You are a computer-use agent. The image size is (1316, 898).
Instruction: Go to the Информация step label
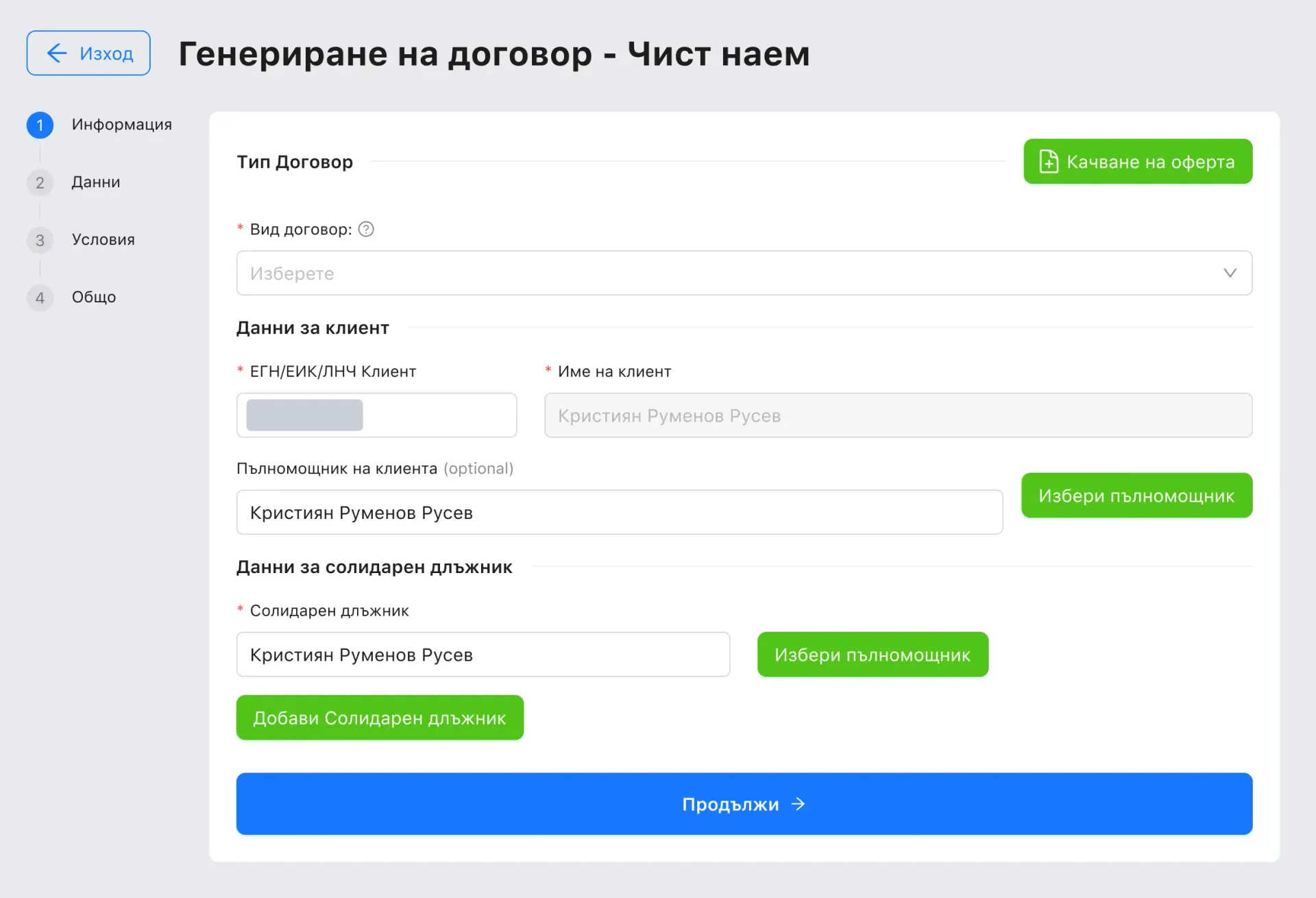pyautogui.click(x=122, y=125)
